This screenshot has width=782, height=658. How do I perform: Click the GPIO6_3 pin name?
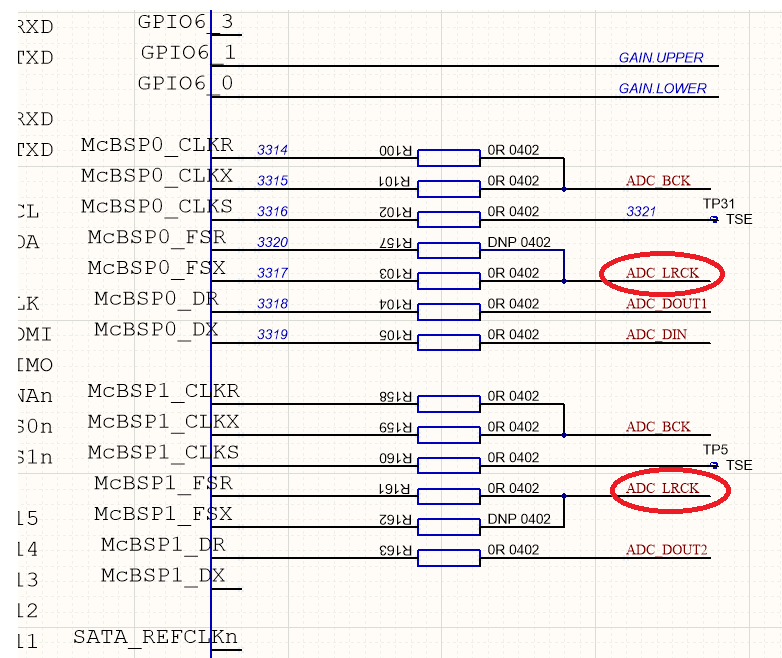point(186,22)
